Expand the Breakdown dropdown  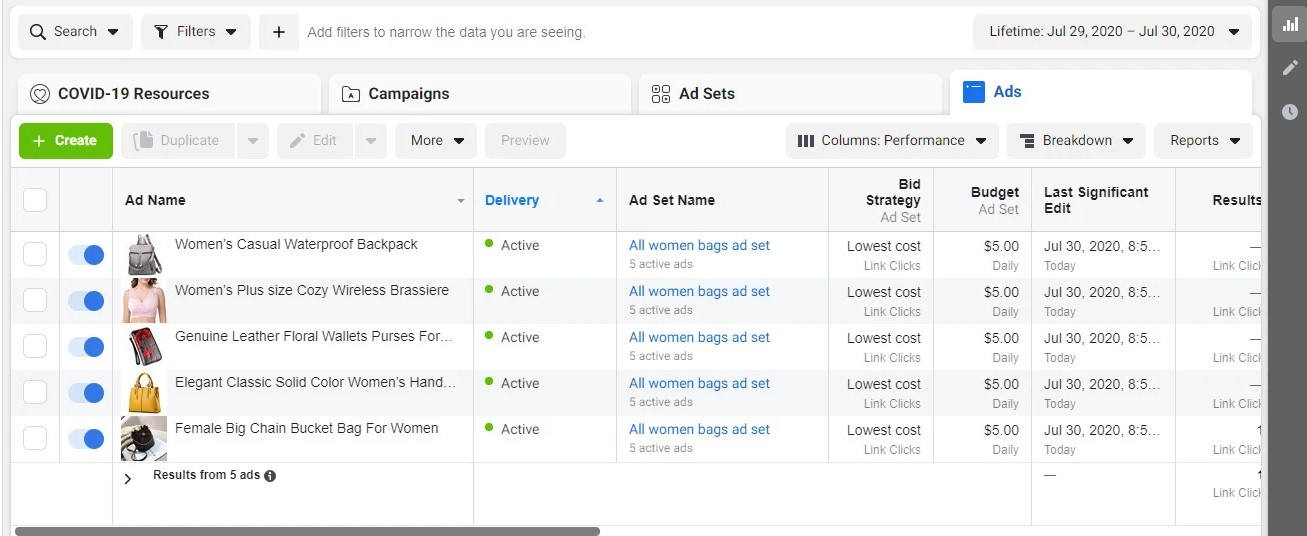tap(1076, 141)
